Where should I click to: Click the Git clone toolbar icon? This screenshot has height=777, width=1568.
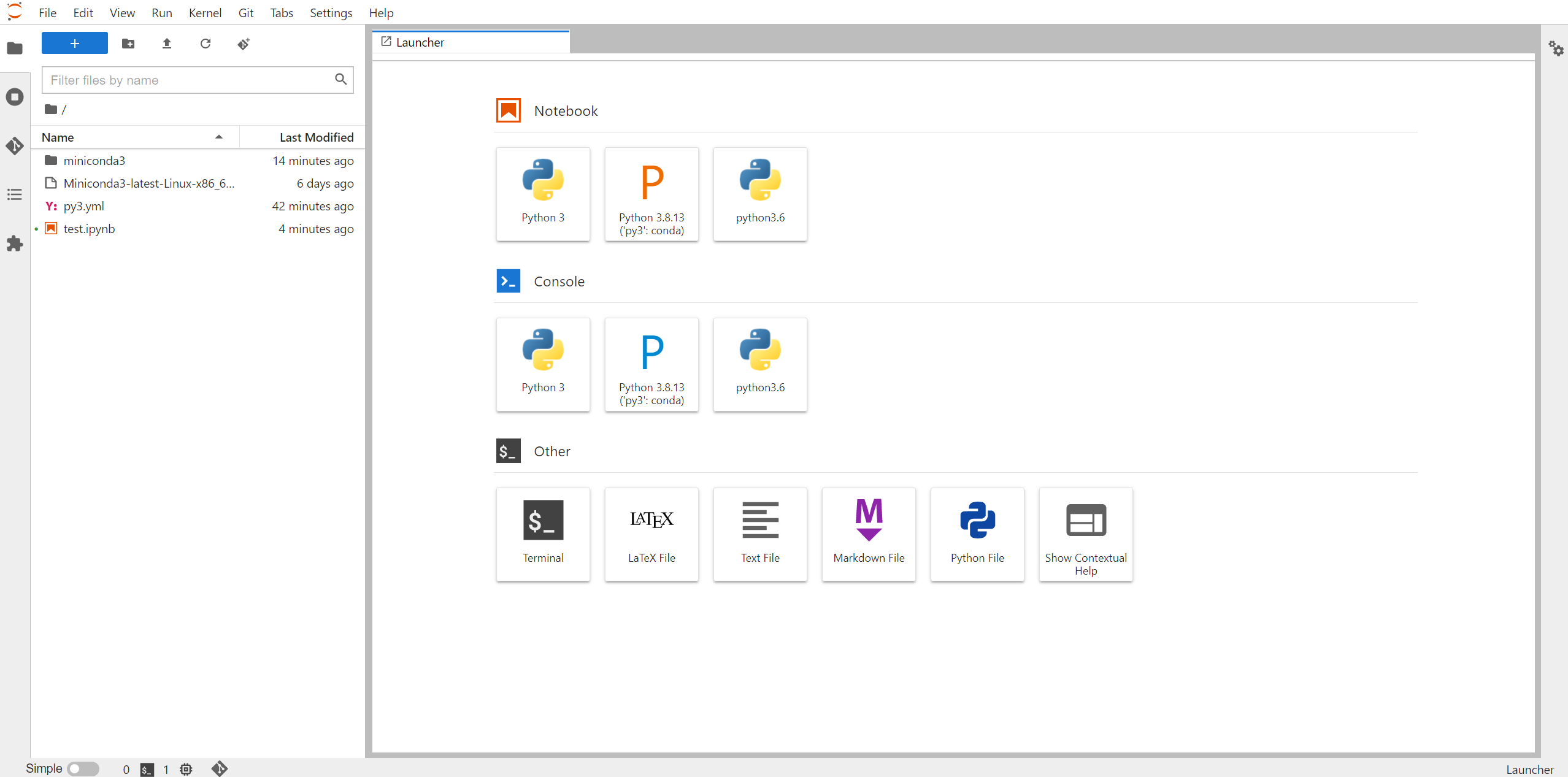pyautogui.click(x=244, y=44)
